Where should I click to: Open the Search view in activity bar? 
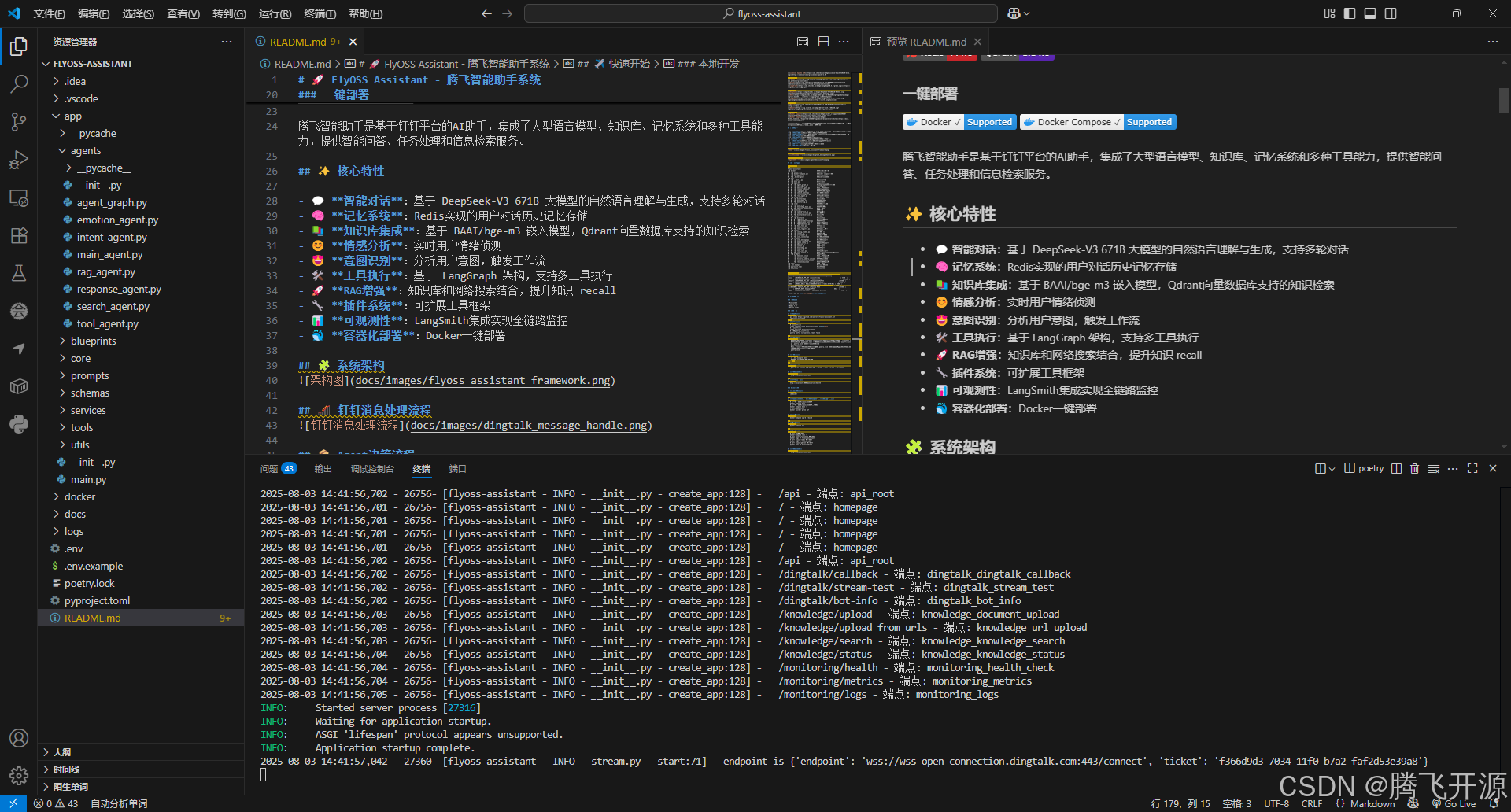pos(19,83)
